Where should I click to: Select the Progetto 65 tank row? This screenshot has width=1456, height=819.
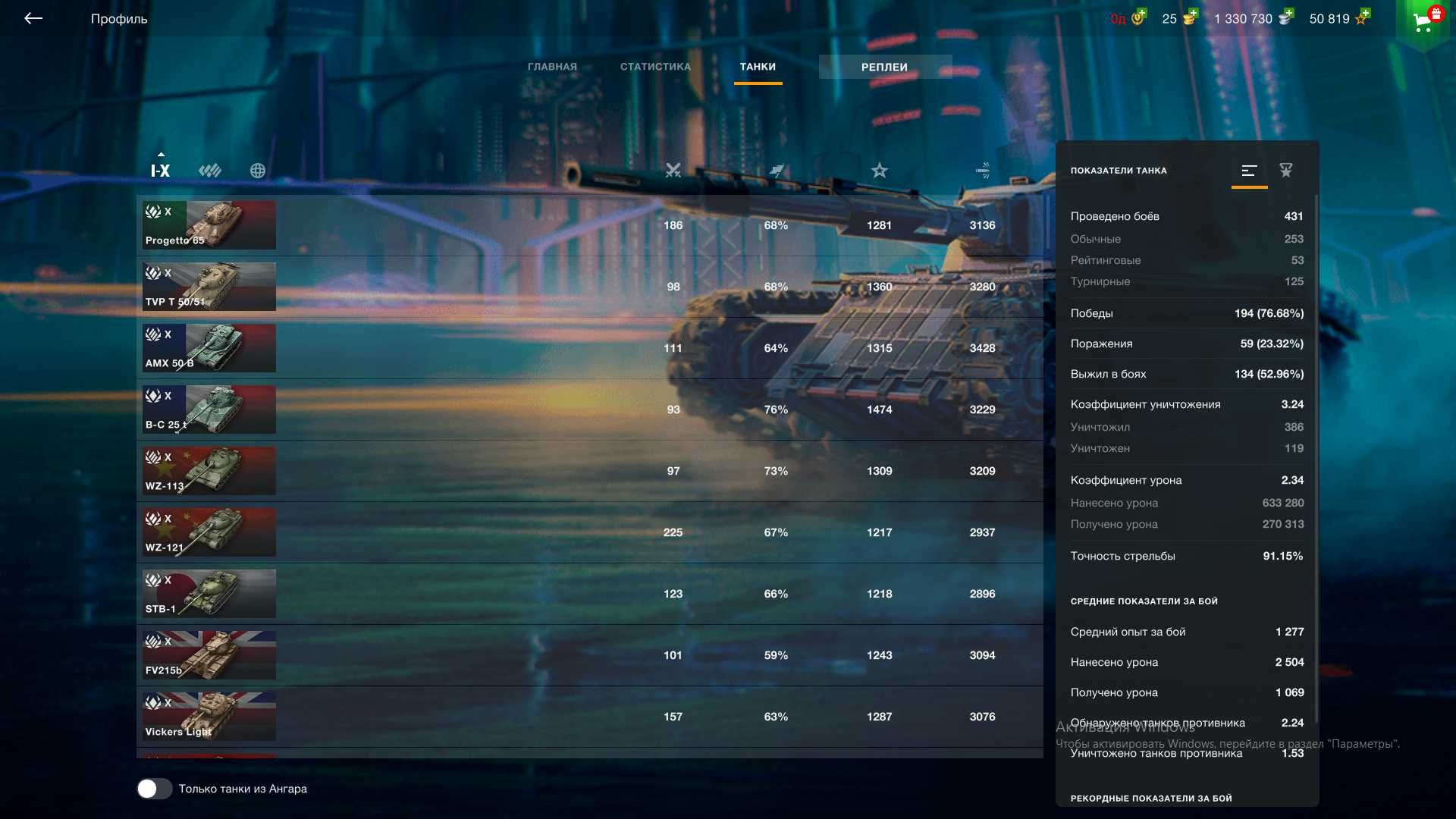pos(590,225)
